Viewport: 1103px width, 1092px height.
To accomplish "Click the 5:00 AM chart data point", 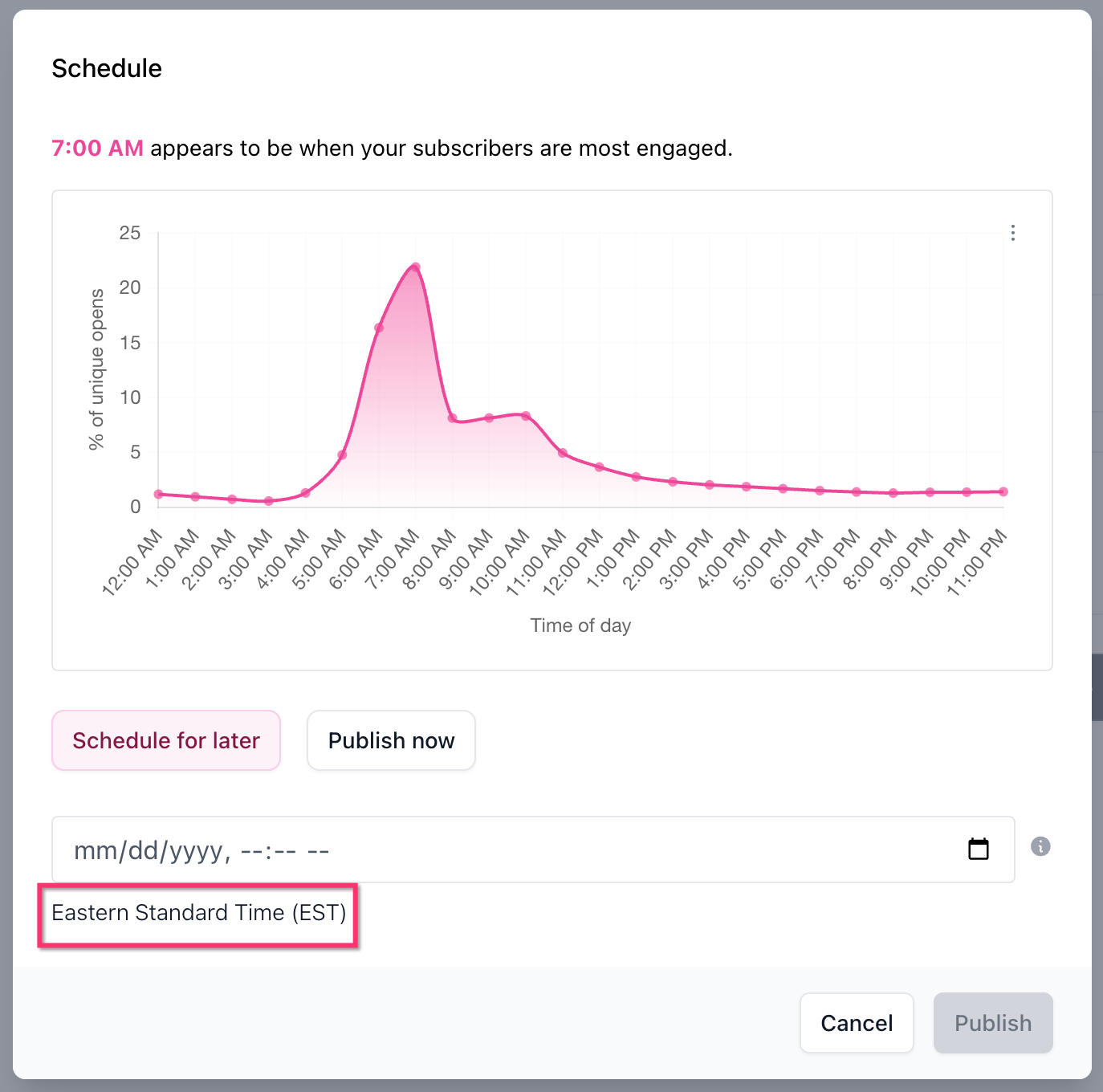I will 342,455.
